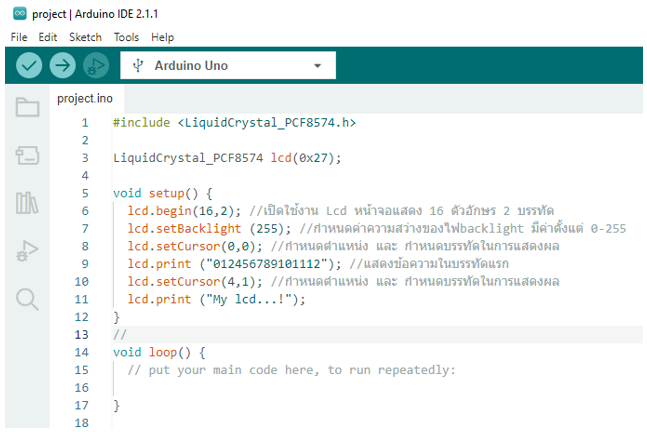Click the closing brace on line 17
The width and height of the screenshot is (647, 432).
(x=116, y=405)
